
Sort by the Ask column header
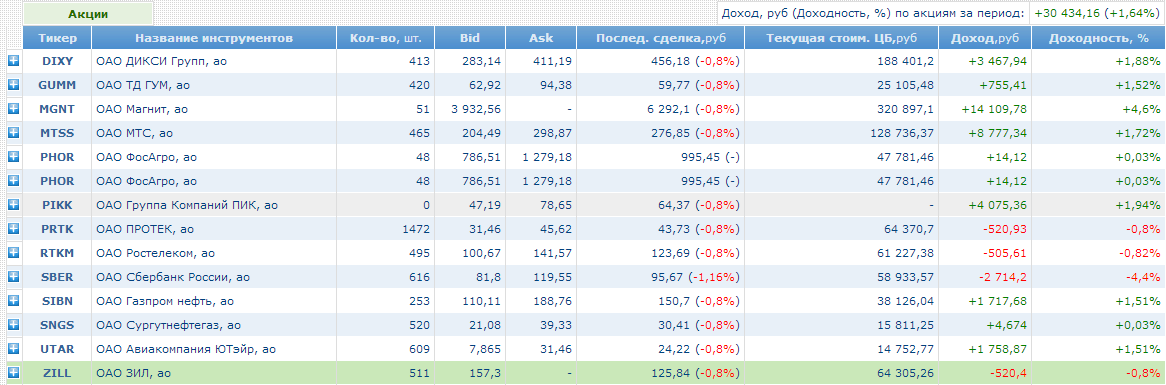(x=541, y=38)
